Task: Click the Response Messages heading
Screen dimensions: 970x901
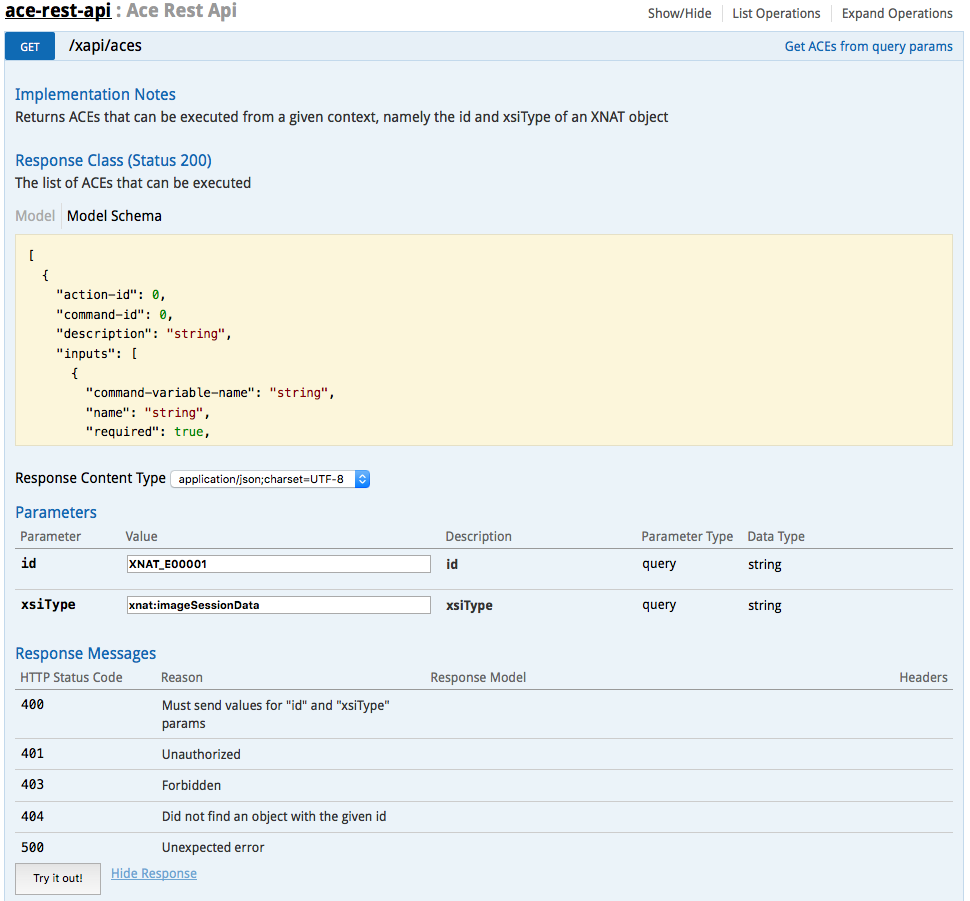Action: (x=86, y=653)
